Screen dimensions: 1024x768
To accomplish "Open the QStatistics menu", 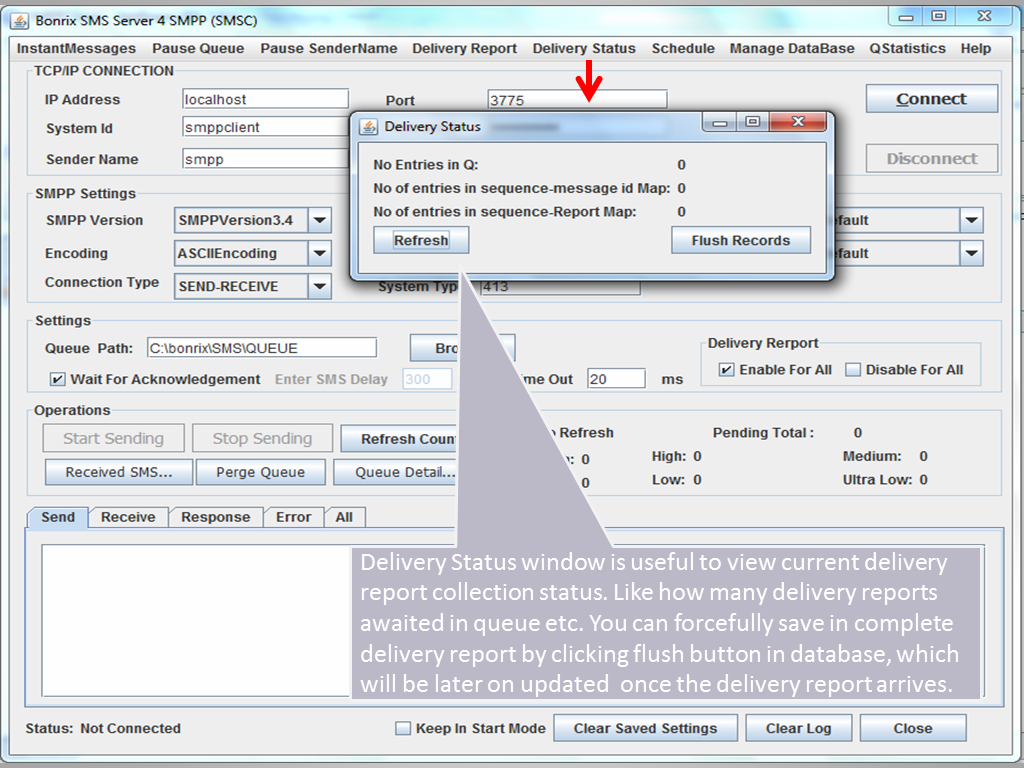I will pyautogui.click(x=907, y=48).
